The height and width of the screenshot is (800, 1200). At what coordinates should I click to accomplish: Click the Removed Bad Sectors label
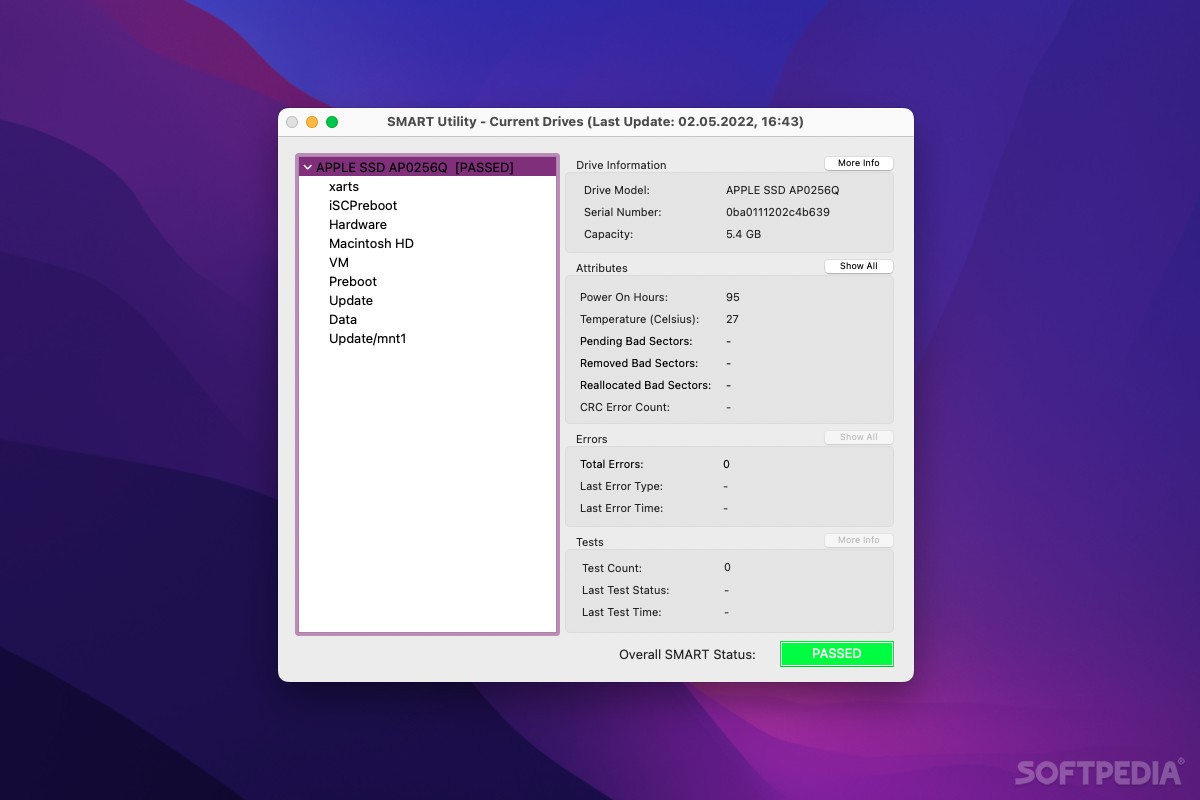[639, 363]
